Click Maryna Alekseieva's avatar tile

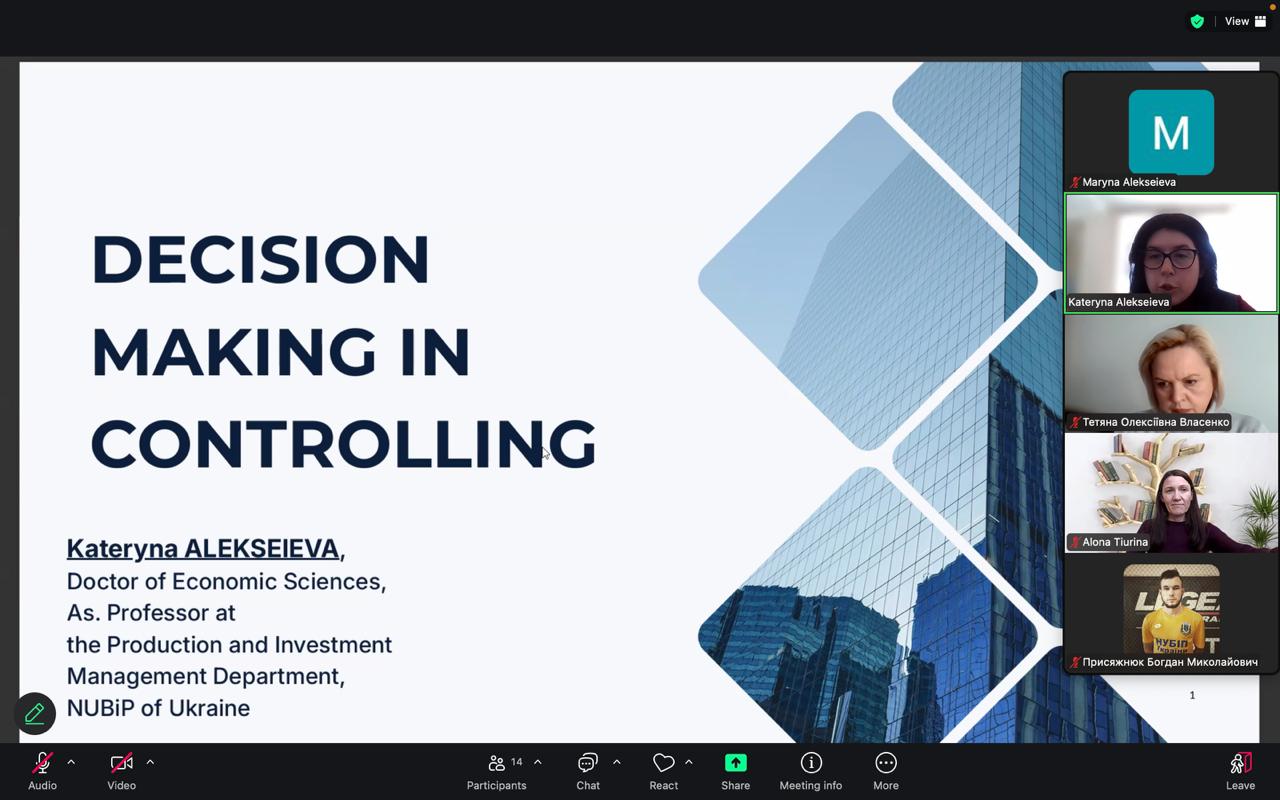click(1171, 133)
